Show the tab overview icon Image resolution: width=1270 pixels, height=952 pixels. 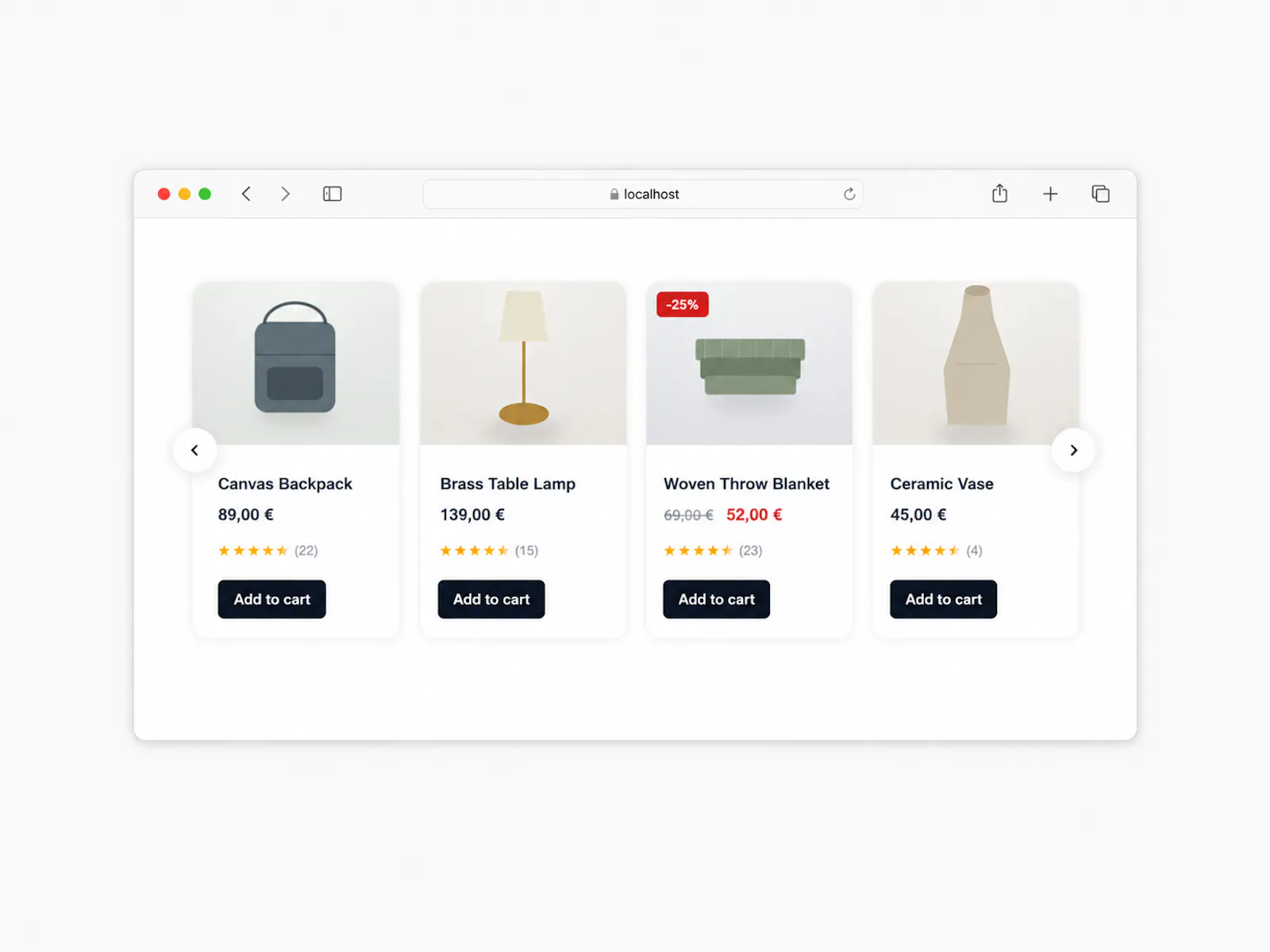coord(1100,194)
